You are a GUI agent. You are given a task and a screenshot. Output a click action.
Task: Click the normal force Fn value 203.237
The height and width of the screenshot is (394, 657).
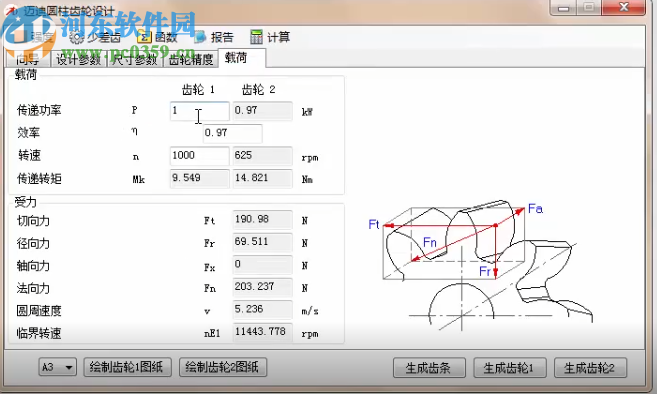pyautogui.click(x=262, y=287)
